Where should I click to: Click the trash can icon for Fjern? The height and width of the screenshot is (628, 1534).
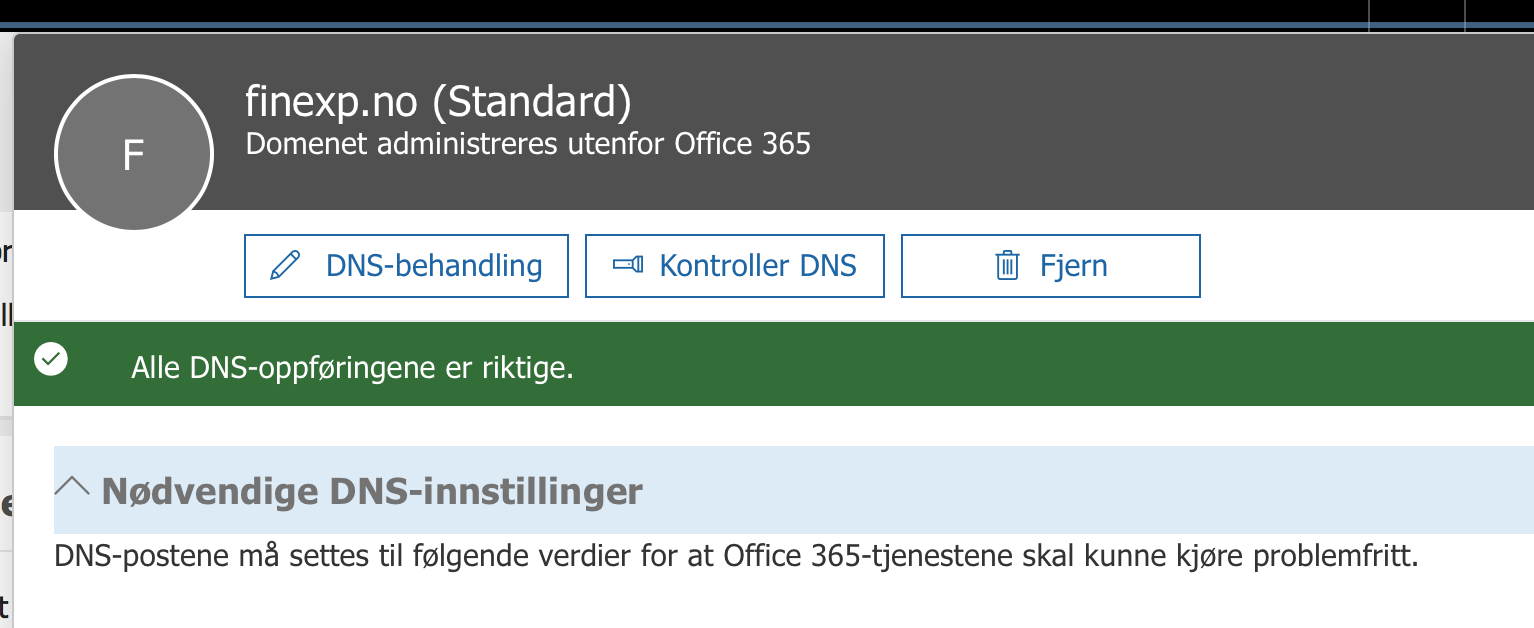1006,266
